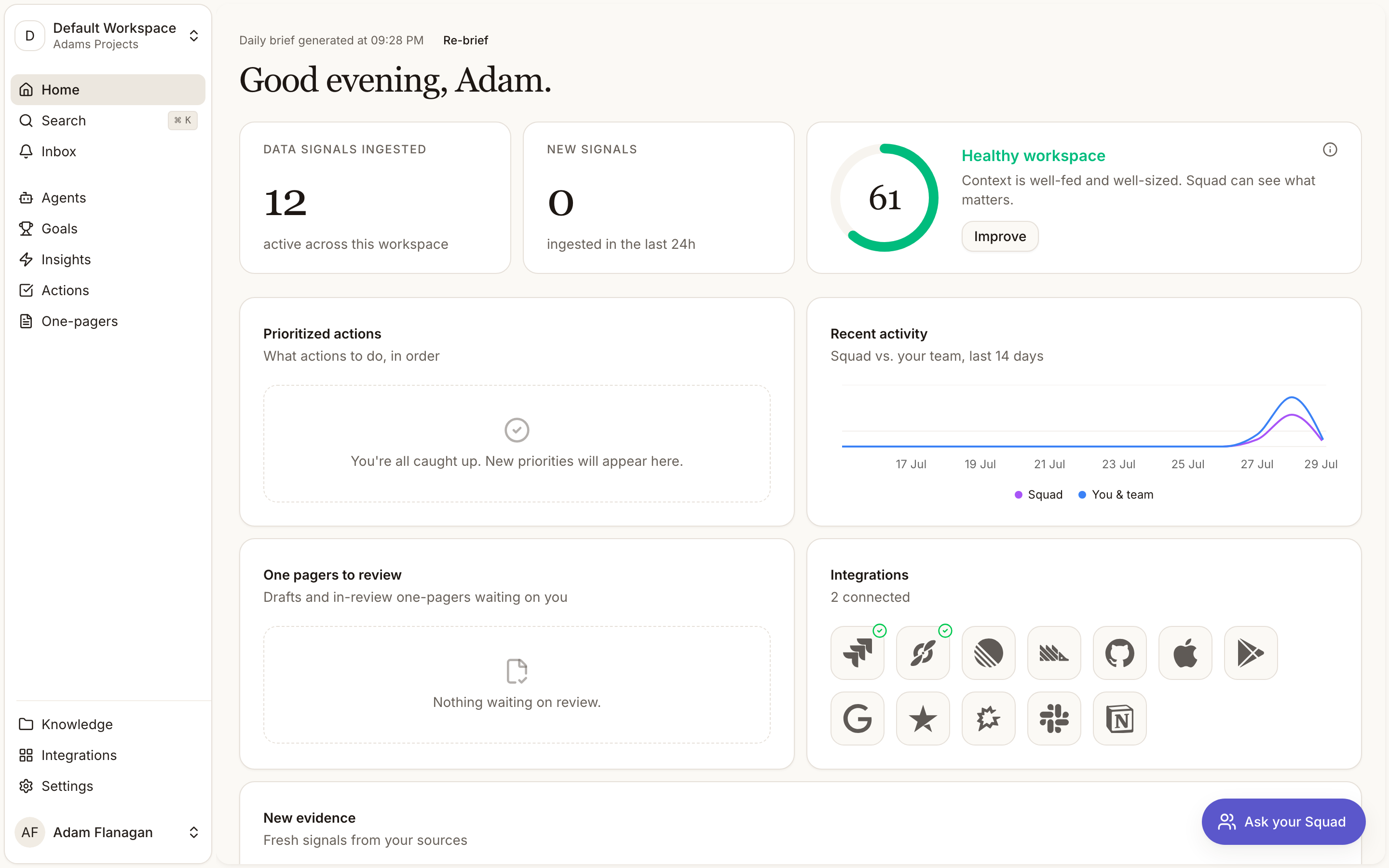This screenshot has width=1389, height=868.
Task: Click the D workspace avatar
Action: tap(30, 36)
